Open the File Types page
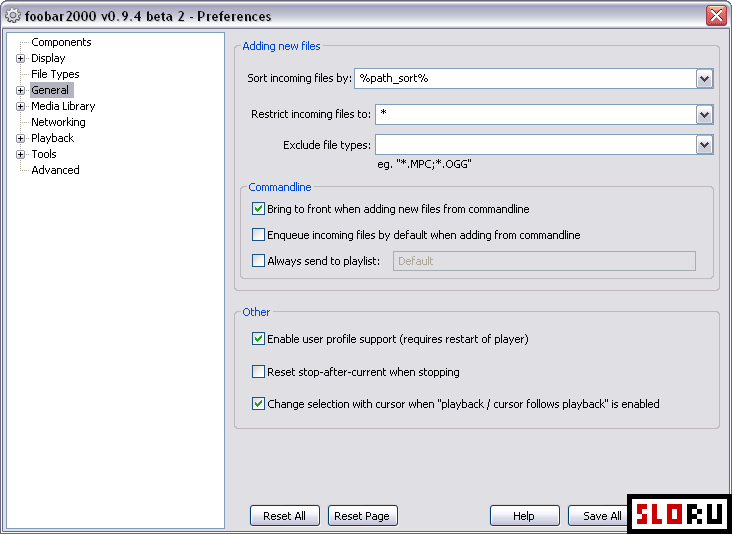Image resolution: width=732 pixels, height=534 pixels. click(55, 74)
